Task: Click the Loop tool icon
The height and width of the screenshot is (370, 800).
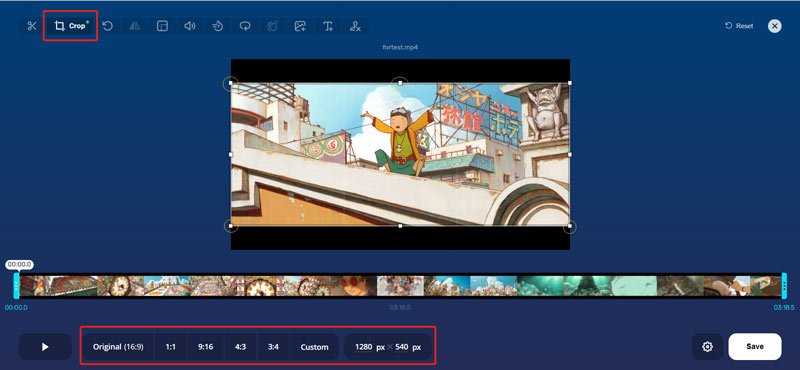Action: pyautogui.click(x=245, y=26)
